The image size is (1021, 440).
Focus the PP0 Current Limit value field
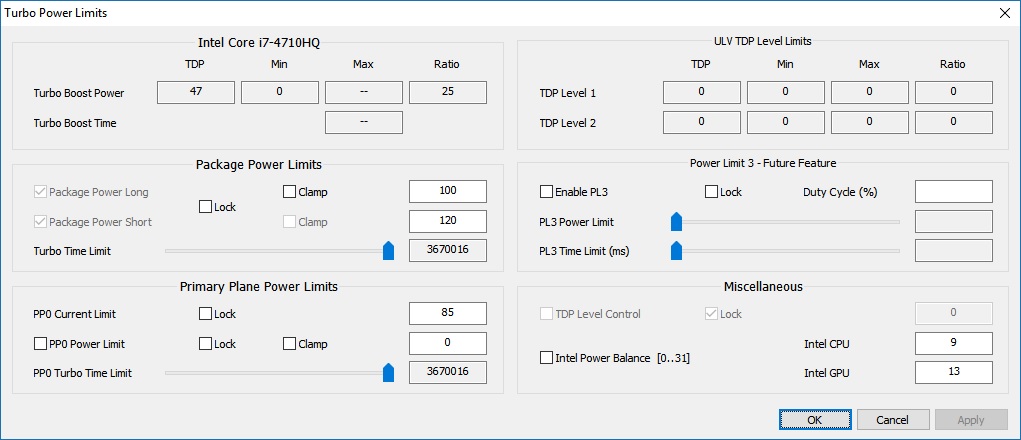[x=447, y=314]
